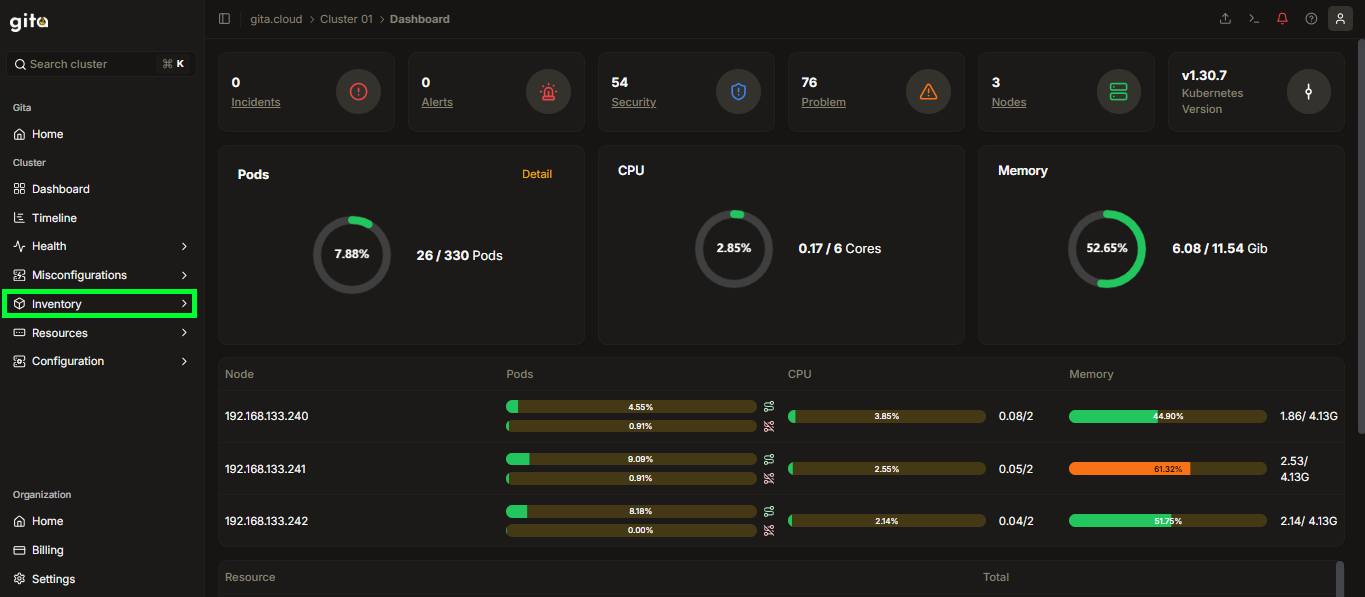The width and height of the screenshot is (1365, 597).
Task: Click the help question mark icon
Action: point(1311,19)
